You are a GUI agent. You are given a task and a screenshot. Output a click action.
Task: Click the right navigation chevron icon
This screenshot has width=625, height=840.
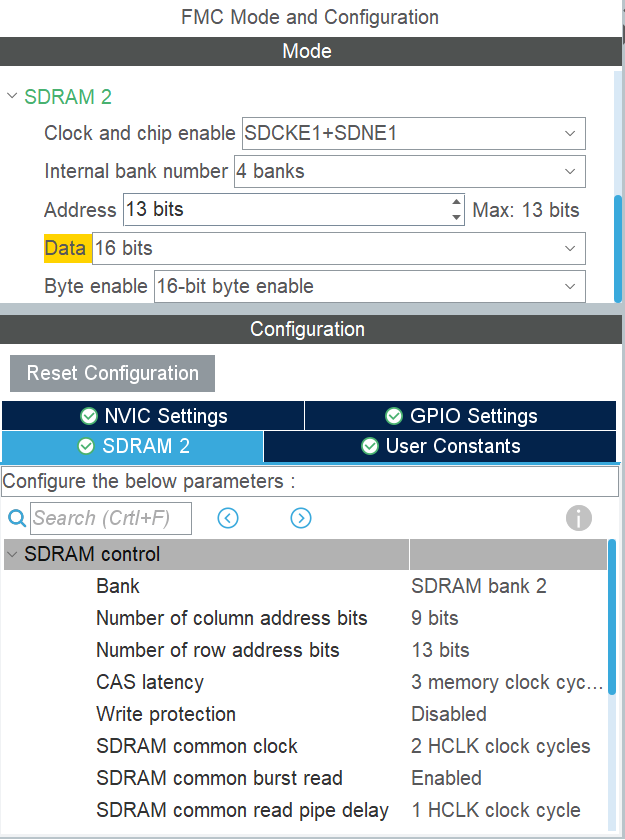(300, 518)
